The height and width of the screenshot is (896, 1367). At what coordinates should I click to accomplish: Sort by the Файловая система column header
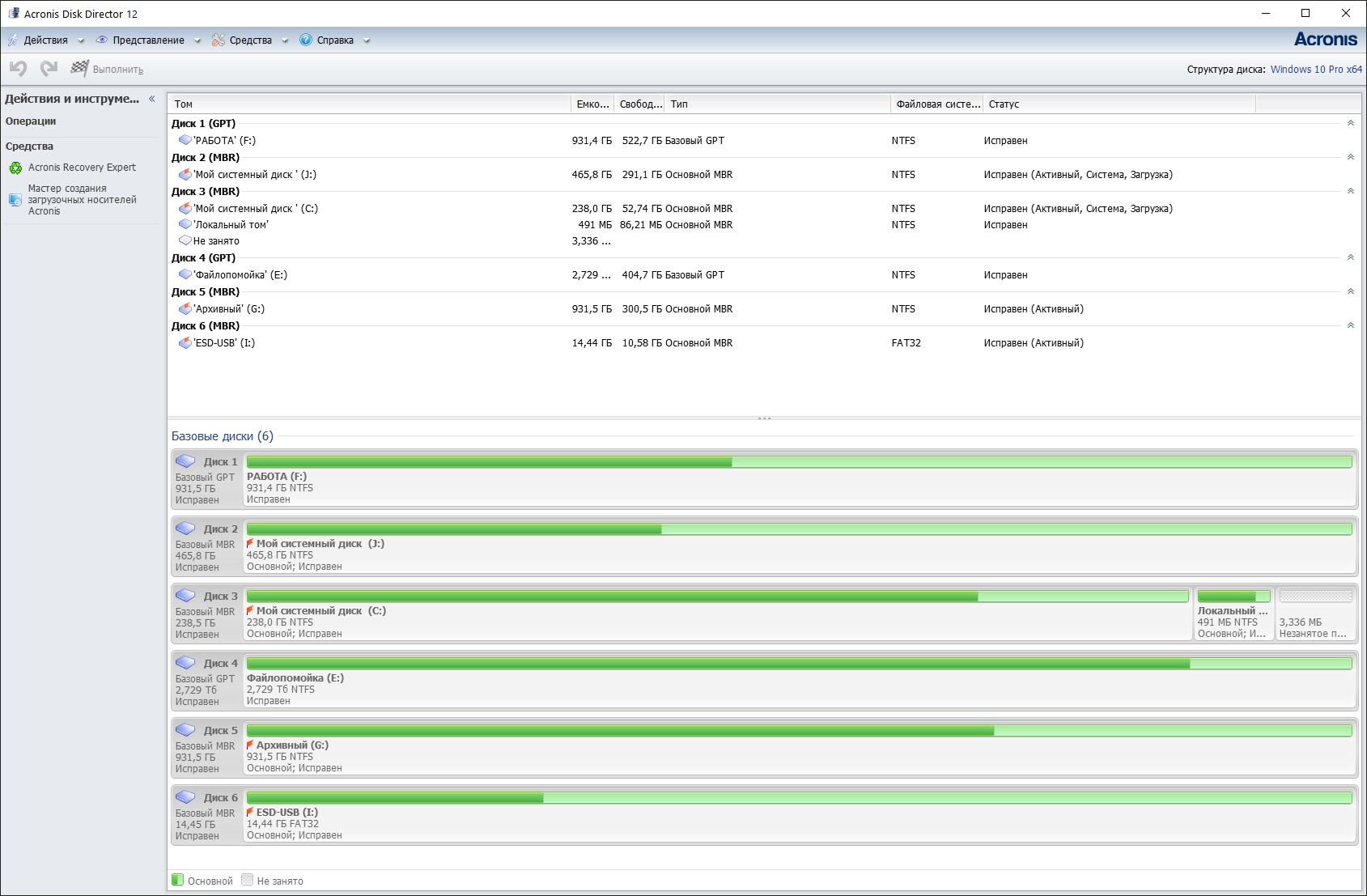coord(937,104)
